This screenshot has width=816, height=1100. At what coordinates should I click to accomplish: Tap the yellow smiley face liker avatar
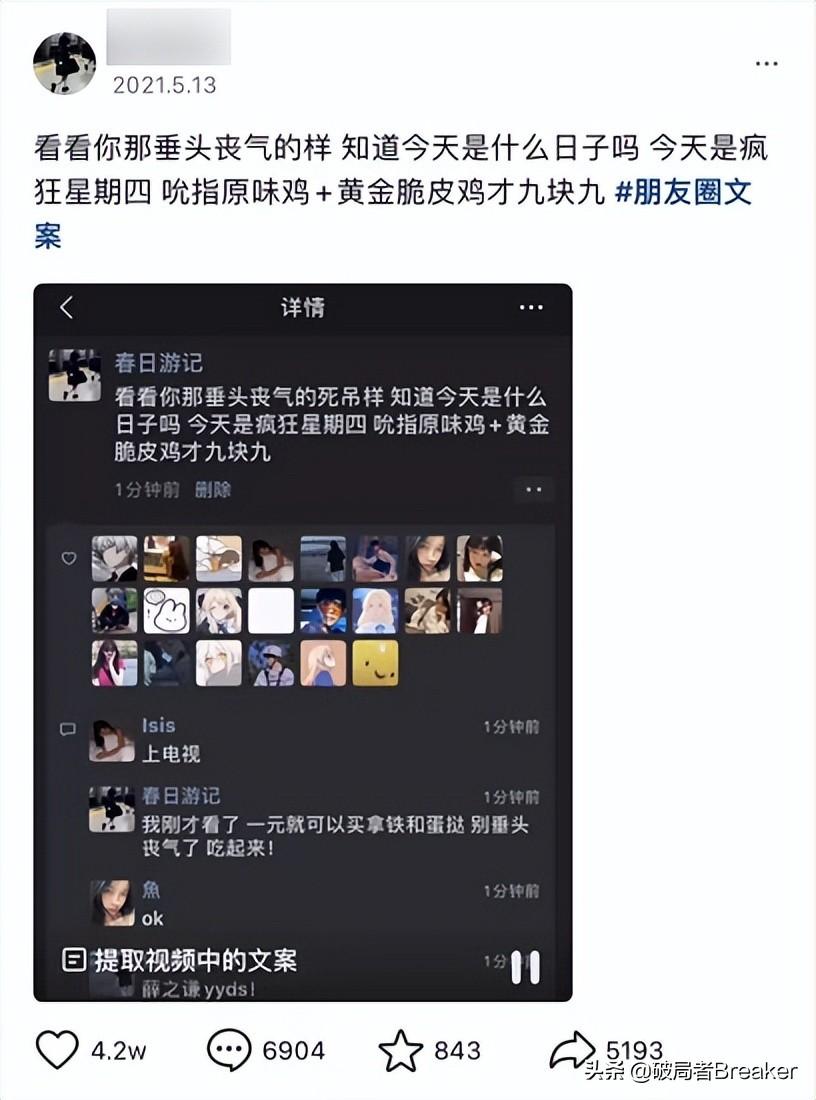[x=375, y=662]
